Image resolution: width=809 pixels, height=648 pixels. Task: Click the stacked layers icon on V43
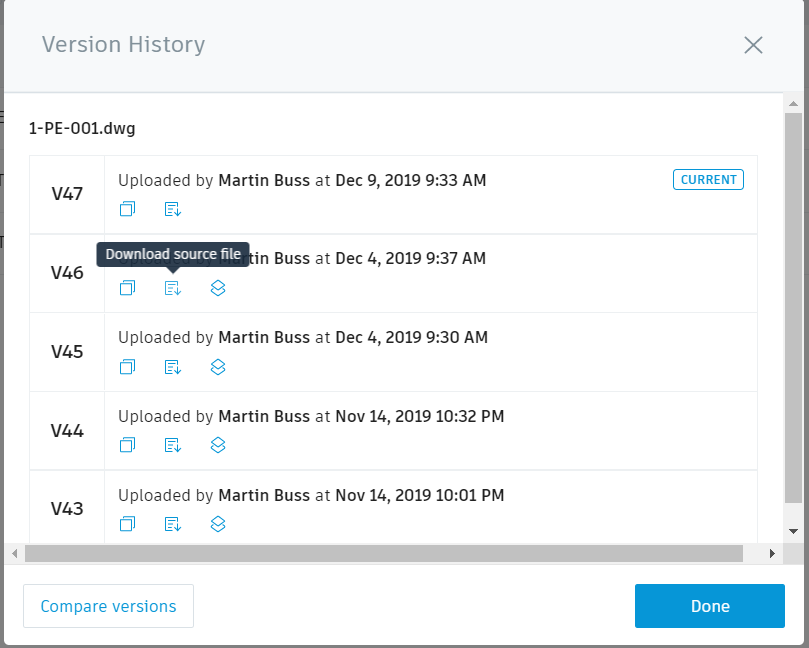218,524
